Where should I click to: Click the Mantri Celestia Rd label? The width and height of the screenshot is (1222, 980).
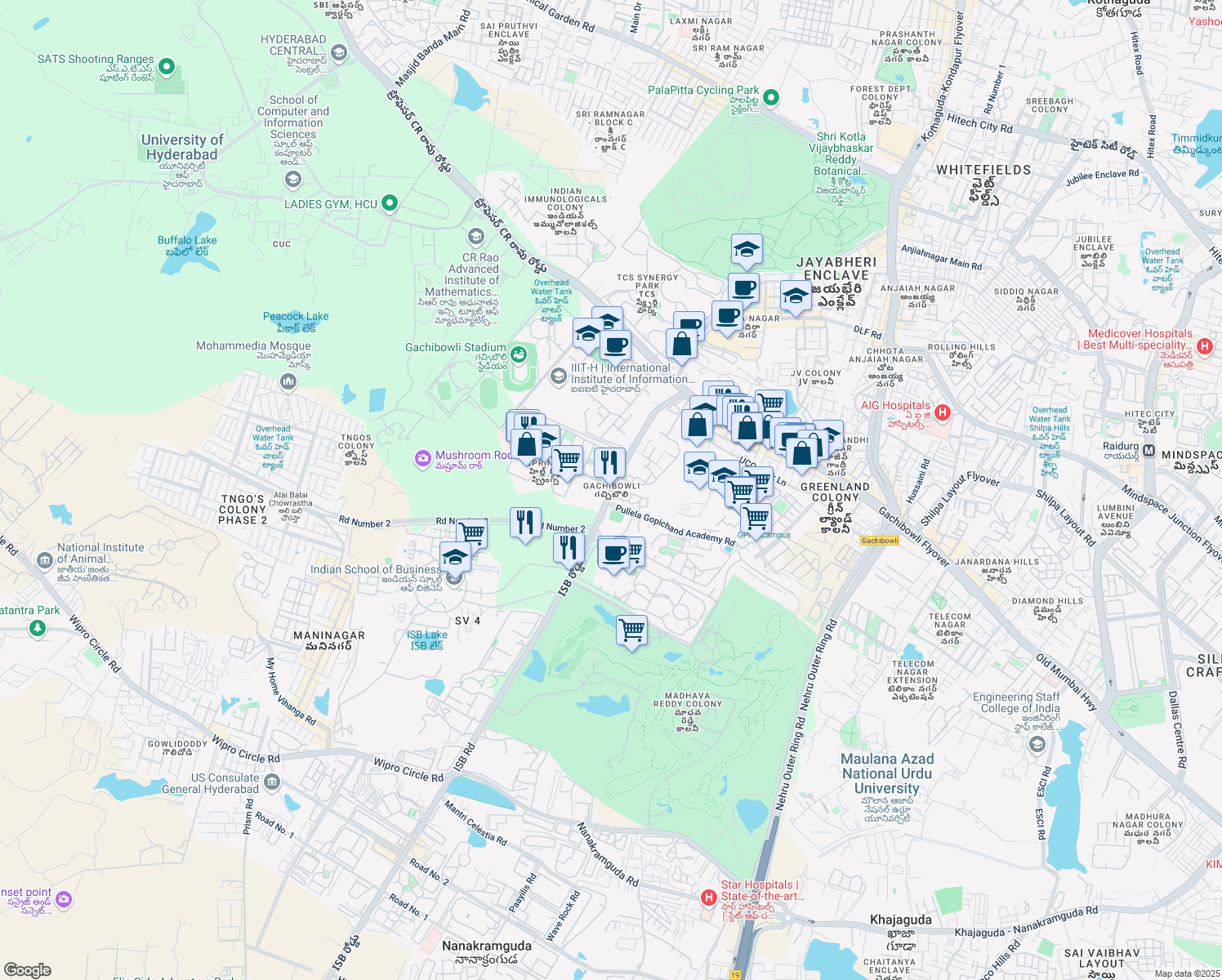[x=475, y=822]
